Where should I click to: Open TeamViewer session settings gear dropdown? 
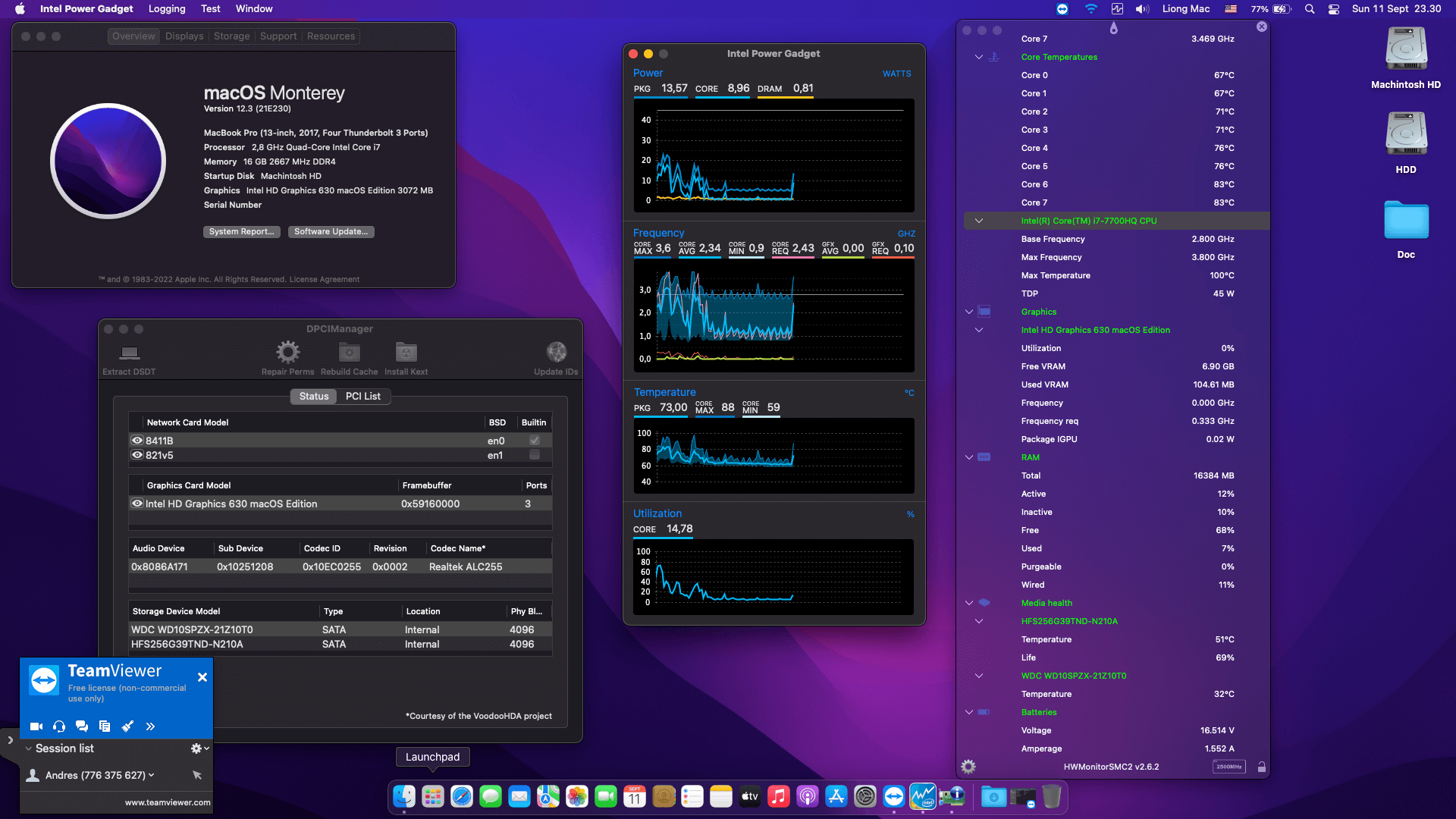pyautogui.click(x=199, y=748)
